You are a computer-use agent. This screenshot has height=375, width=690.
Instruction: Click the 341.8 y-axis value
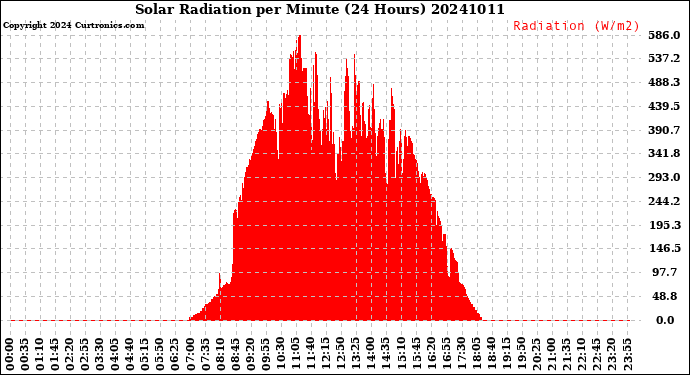coord(664,153)
